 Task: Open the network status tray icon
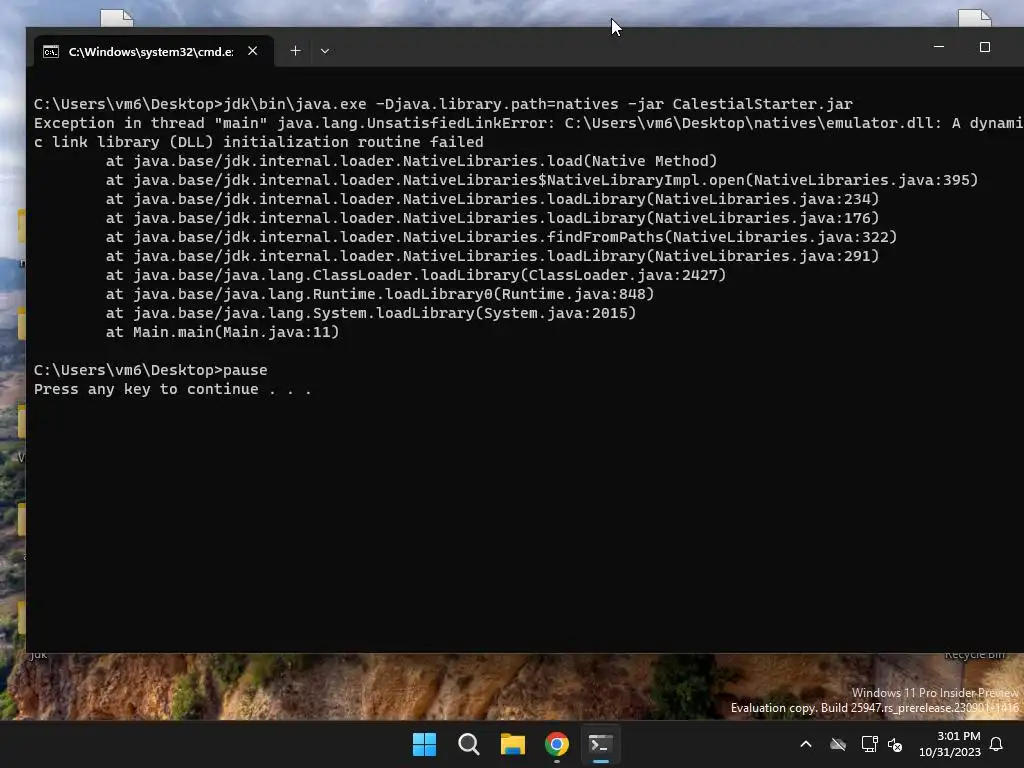pyautogui.click(x=869, y=744)
